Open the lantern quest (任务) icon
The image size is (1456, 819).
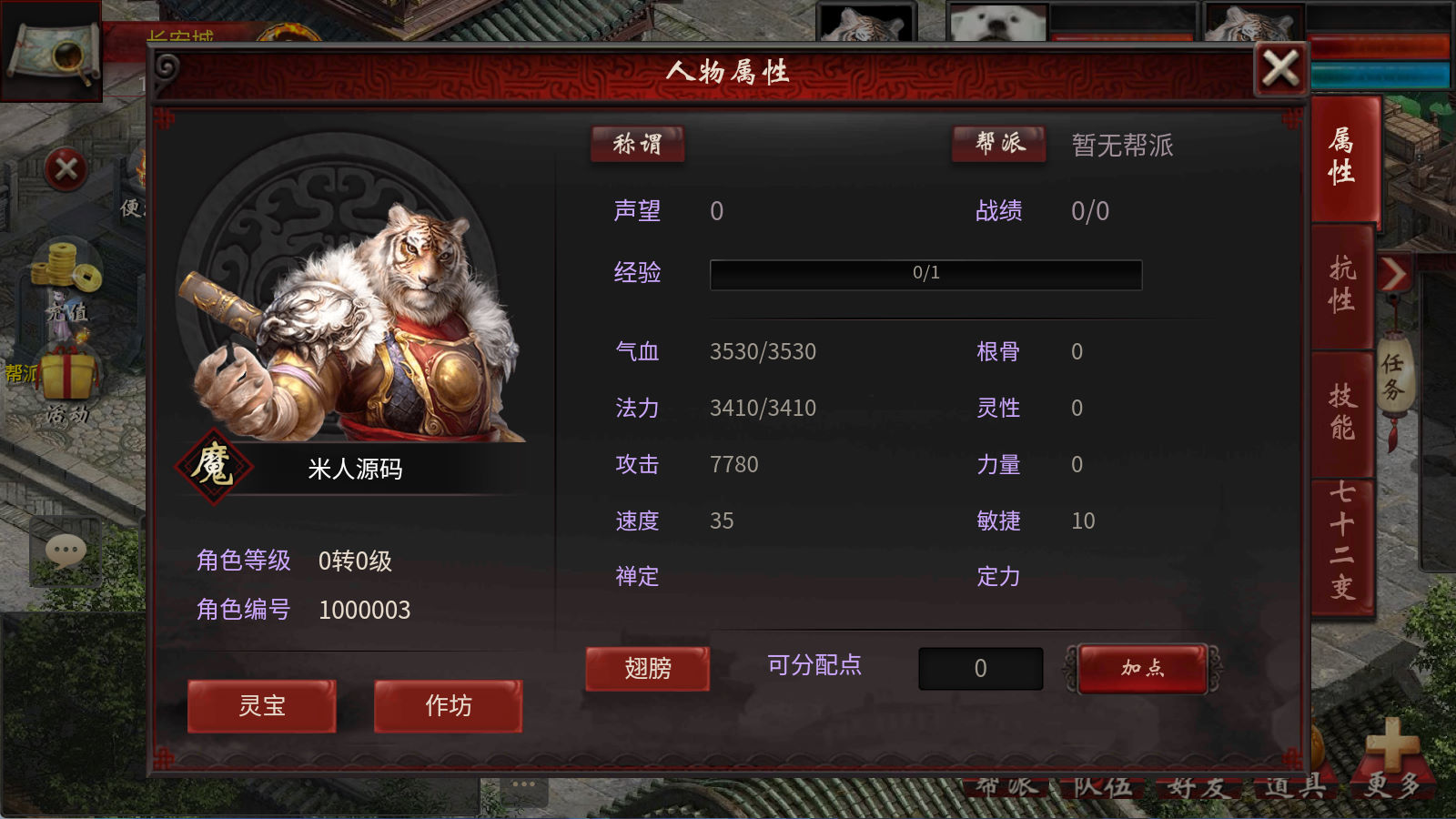[x=1392, y=378]
